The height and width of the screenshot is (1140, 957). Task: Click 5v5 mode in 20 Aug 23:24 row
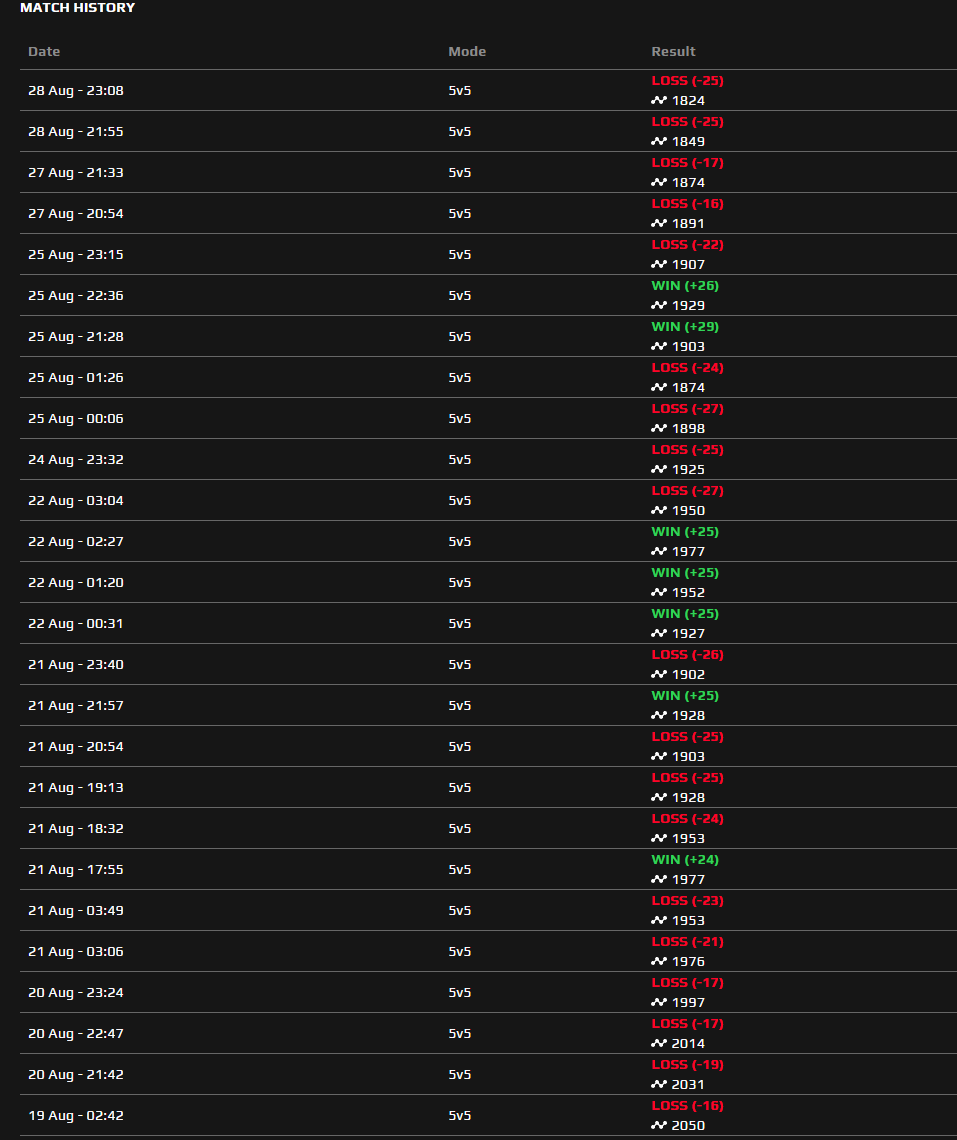(x=460, y=992)
